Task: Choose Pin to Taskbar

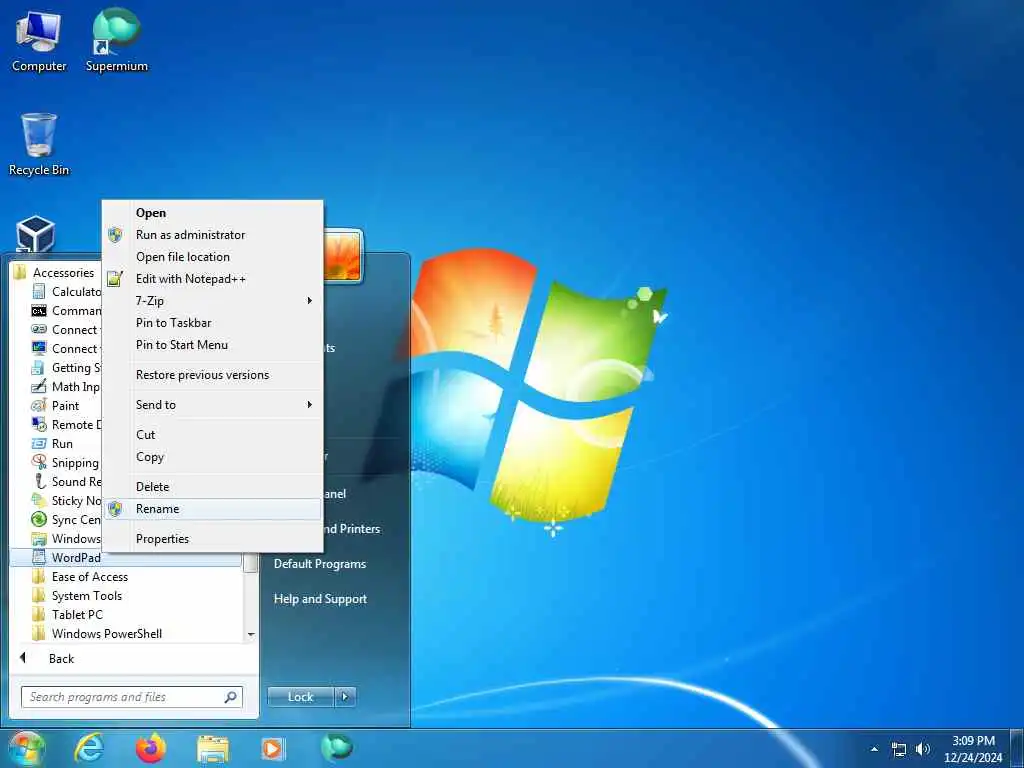Action: [x=212, y=323]
